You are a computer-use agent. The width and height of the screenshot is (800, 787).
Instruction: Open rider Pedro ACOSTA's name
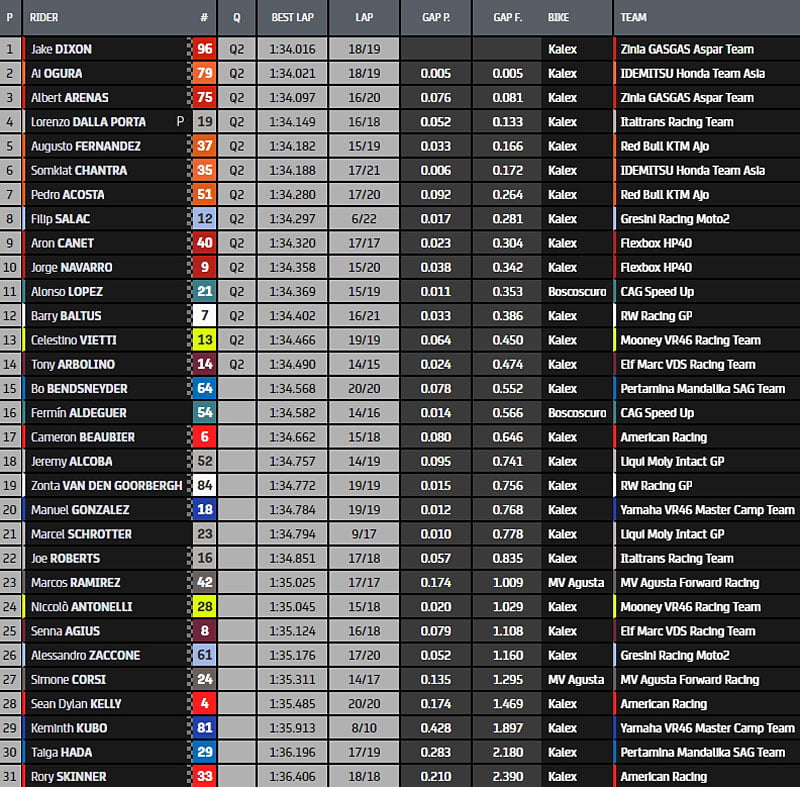click(x=67, y=195)
